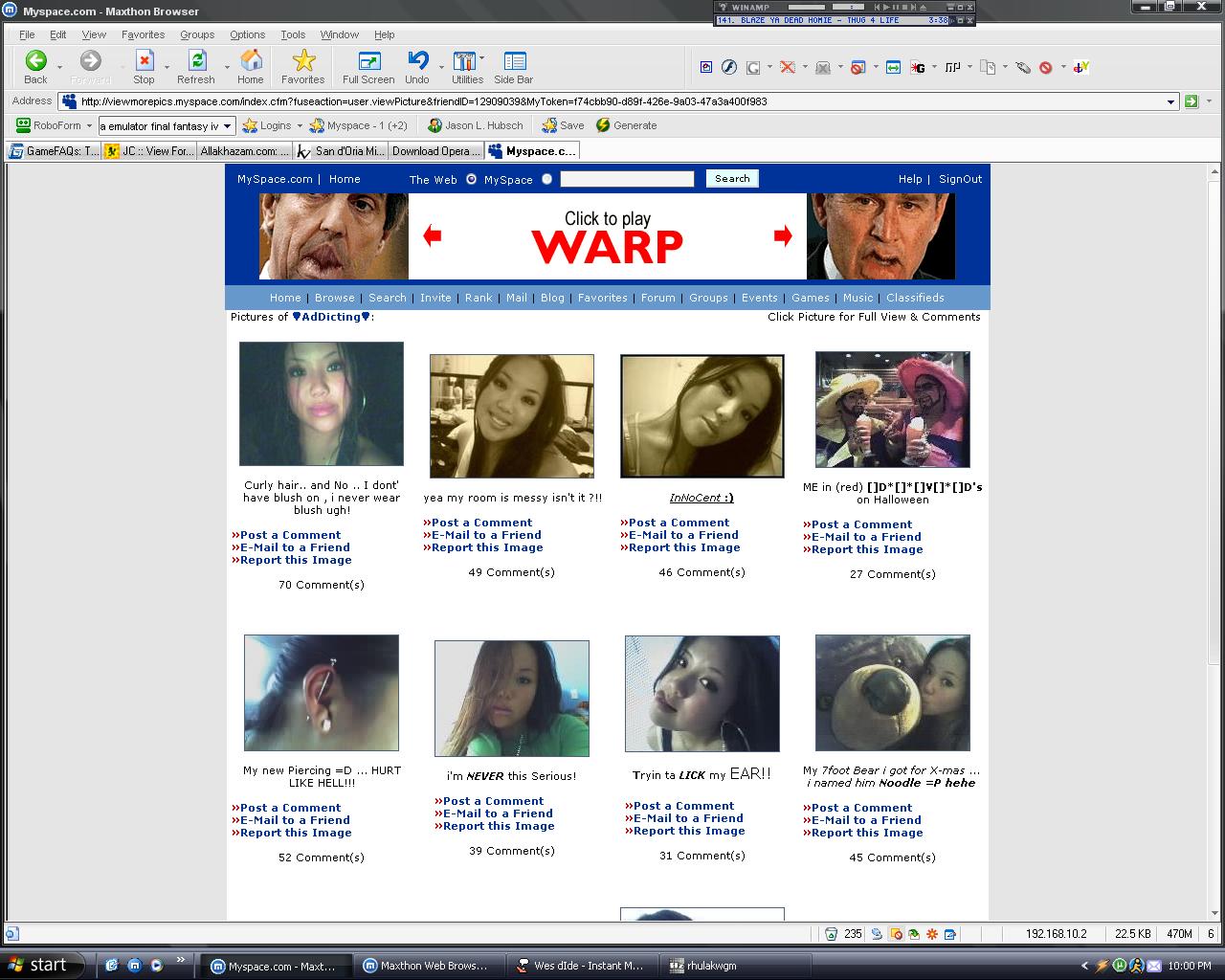Click the Refresh page icon

pyautogui.click(x=196, y=62)
